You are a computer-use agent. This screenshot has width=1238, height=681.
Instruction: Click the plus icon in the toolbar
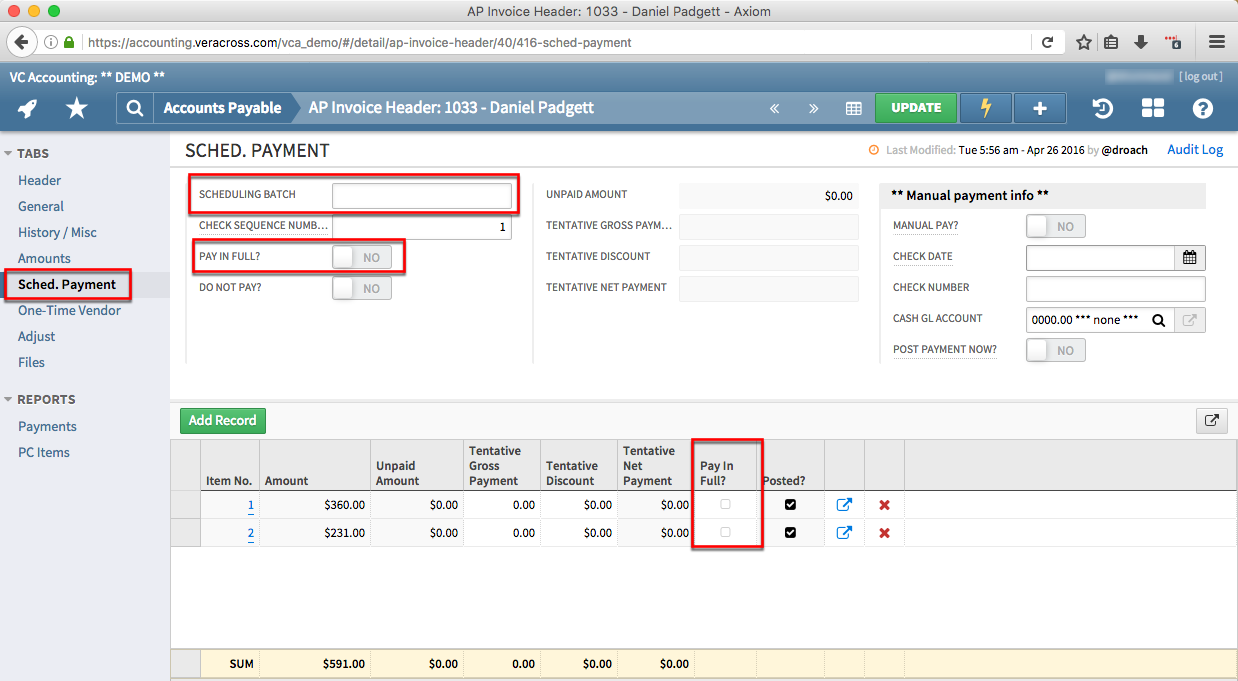(1039, 107)
